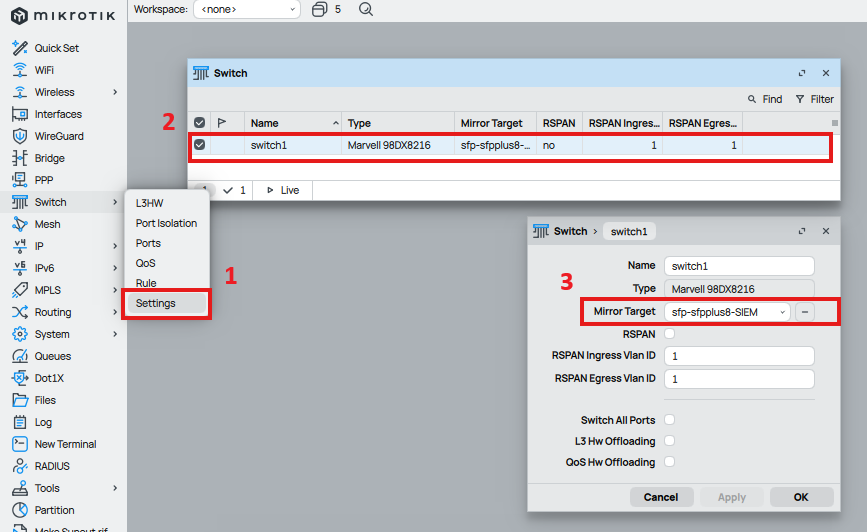Click the WireGuard icon in sidebar
This screenshot has height=532, width=867.
click(x=19, y=136)
